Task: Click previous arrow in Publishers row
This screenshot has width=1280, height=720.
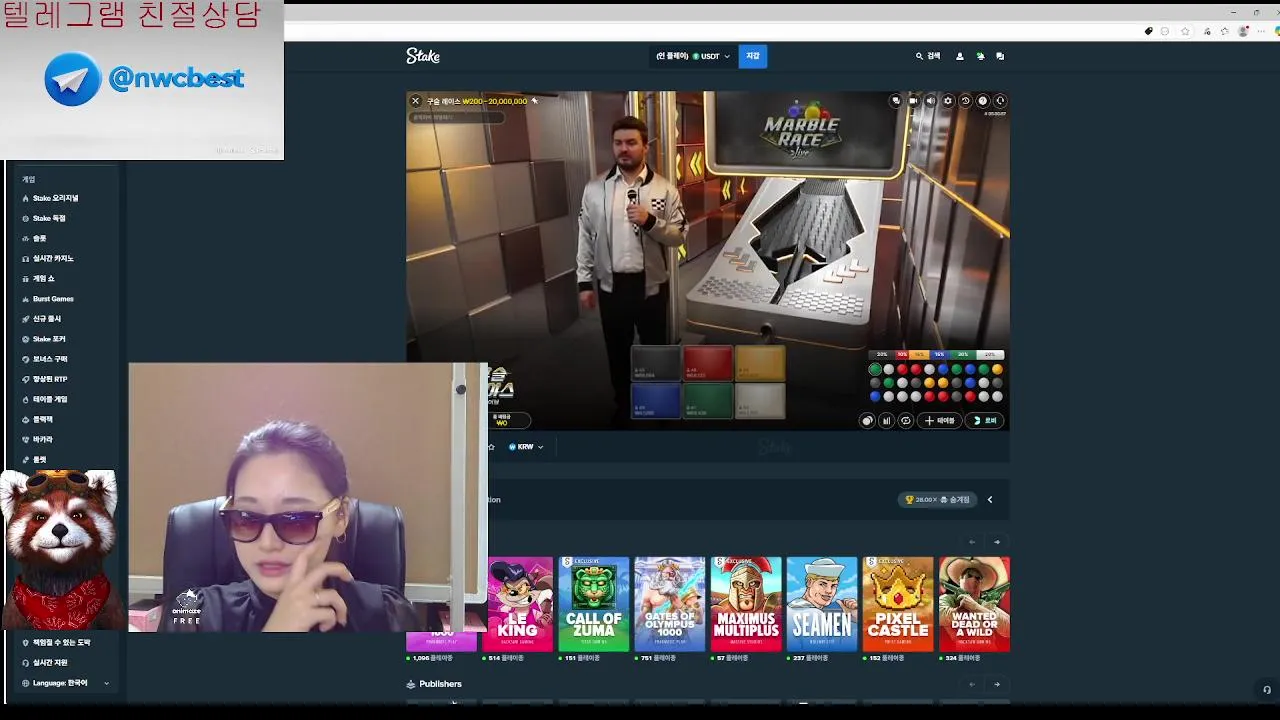Action: (972, 684)
